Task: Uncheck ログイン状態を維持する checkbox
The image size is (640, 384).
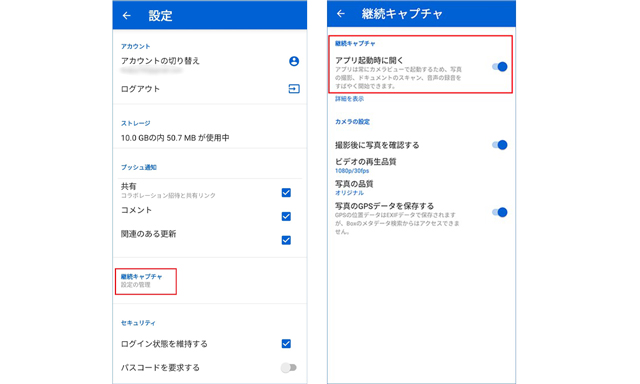Action: (x=286, y=344)
